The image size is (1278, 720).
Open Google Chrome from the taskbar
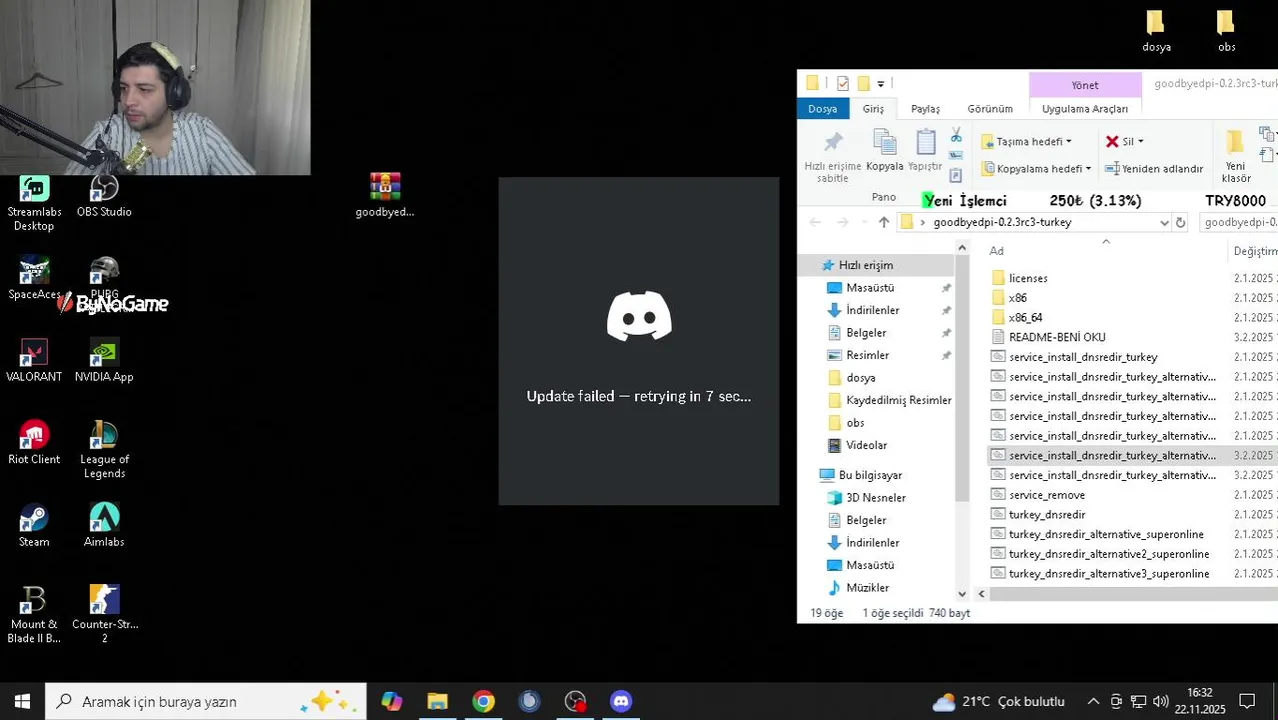[x=483, y=702]
